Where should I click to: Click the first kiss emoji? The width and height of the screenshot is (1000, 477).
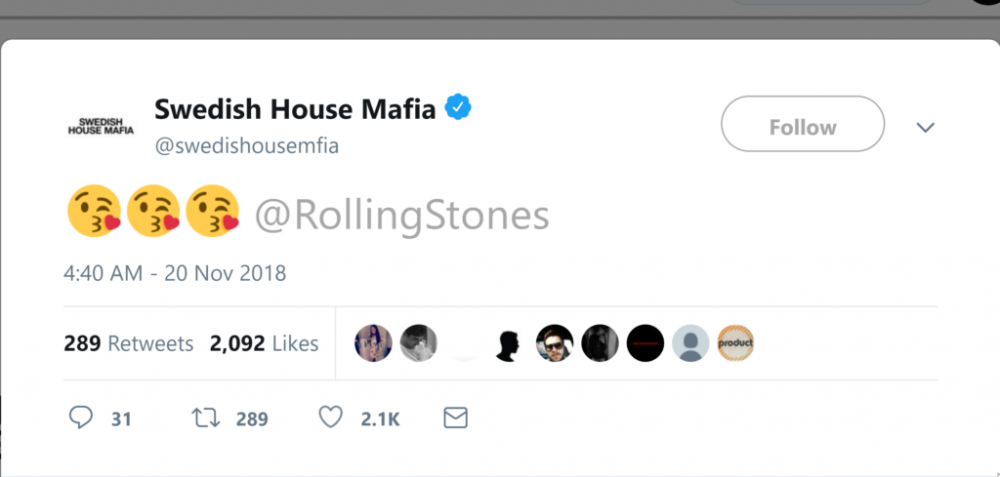point(94,211)
